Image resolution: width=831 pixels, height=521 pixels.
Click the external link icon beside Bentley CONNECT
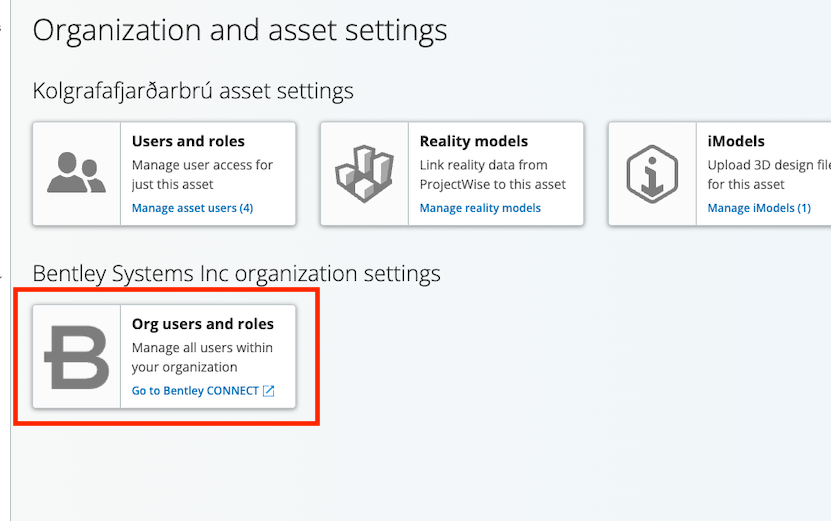pyautogui.click(x=268, y=391)
